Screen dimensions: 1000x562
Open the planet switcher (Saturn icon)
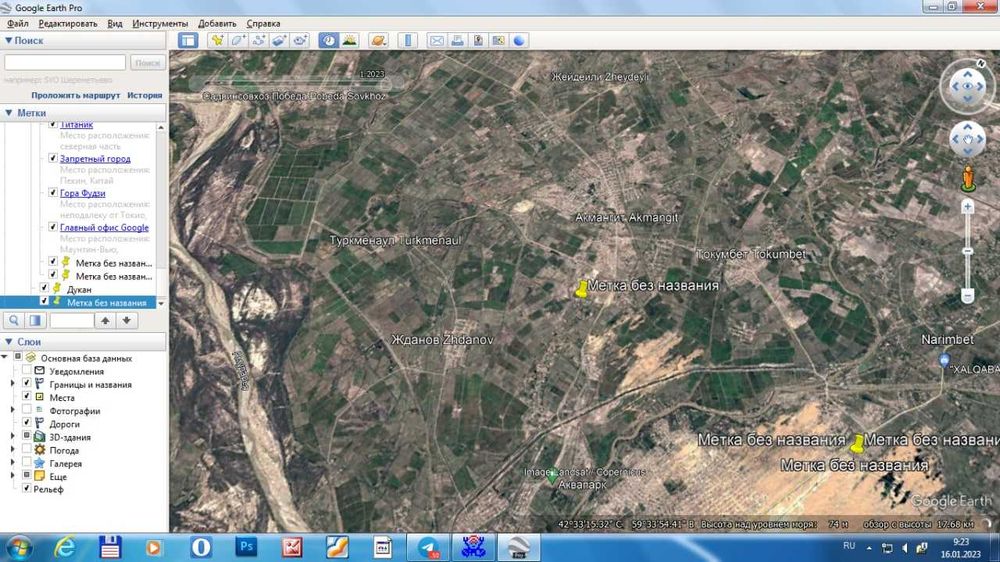pyautogui.click(x=378, y=40)
